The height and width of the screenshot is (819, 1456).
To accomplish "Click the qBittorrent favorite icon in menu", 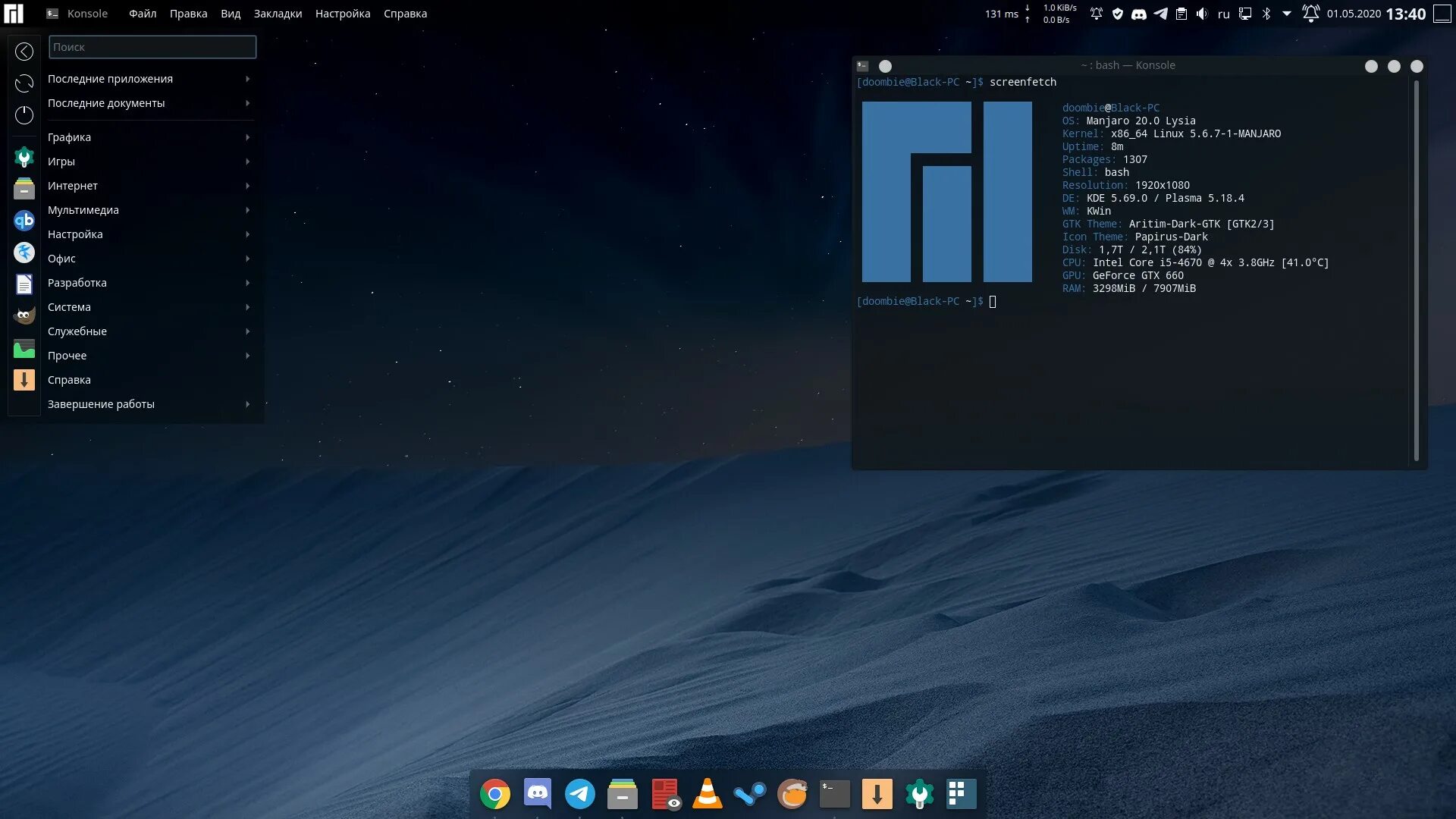I will 24,220.
